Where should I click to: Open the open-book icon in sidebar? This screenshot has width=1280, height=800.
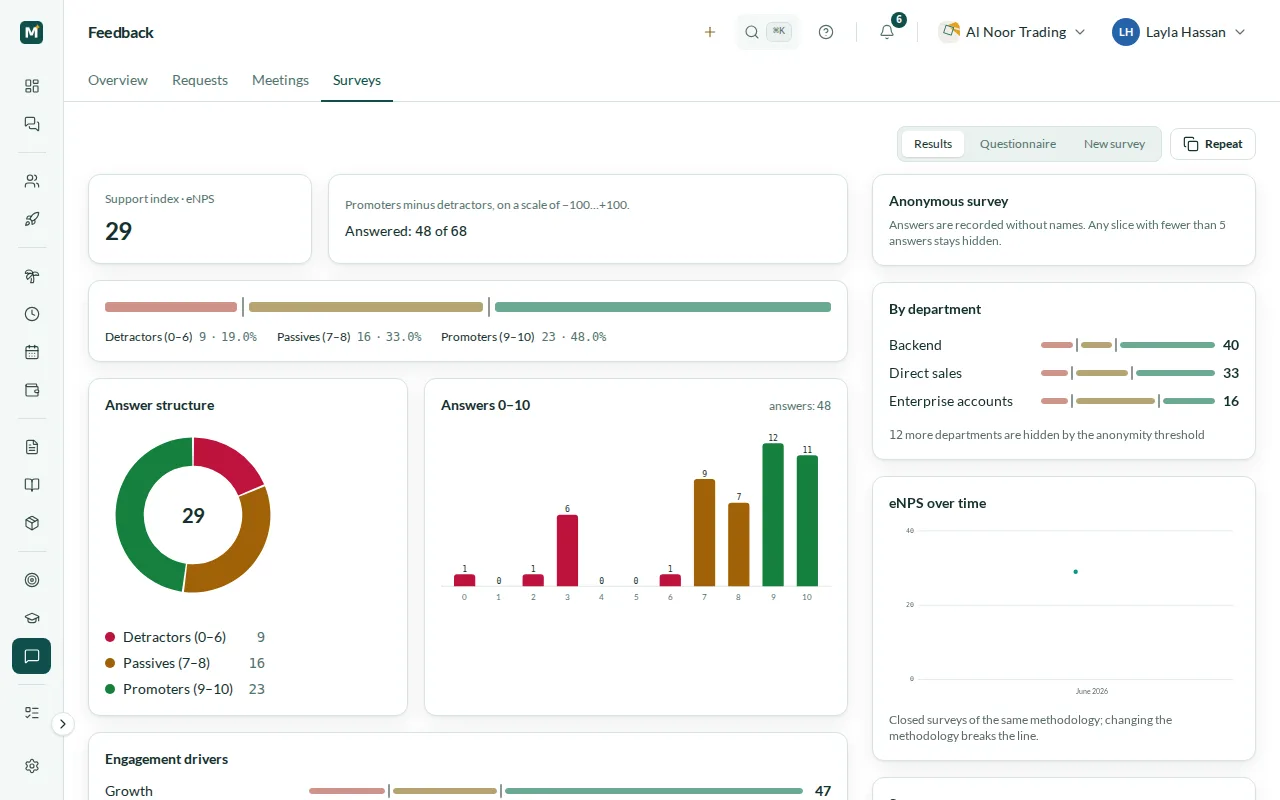click(32, 485)
